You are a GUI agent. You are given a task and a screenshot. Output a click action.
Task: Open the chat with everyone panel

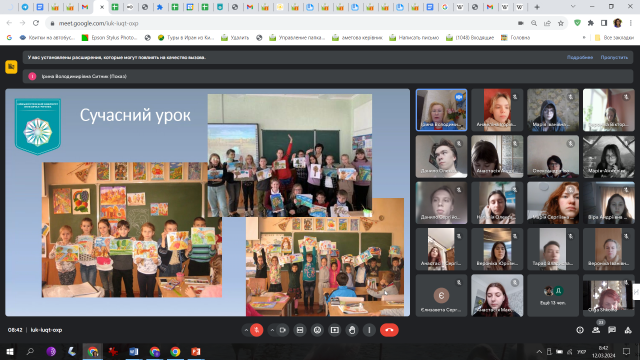[x=612, y=330]
